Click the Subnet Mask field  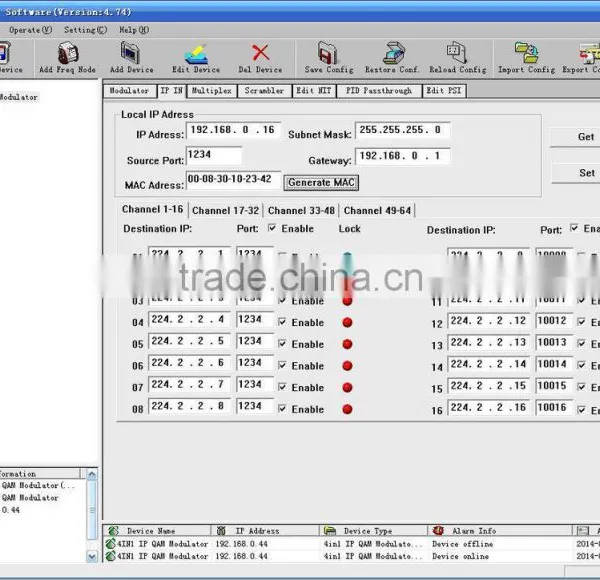point(402,130)
